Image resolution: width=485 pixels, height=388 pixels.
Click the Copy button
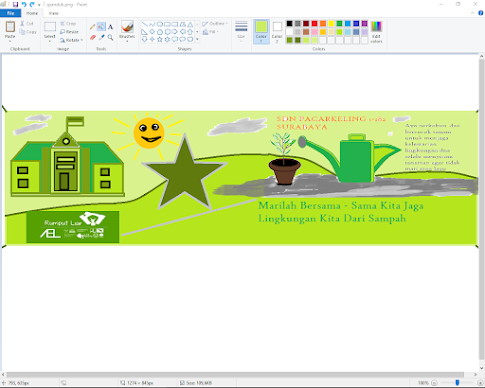pyautogui.click(x=28, y=32)
